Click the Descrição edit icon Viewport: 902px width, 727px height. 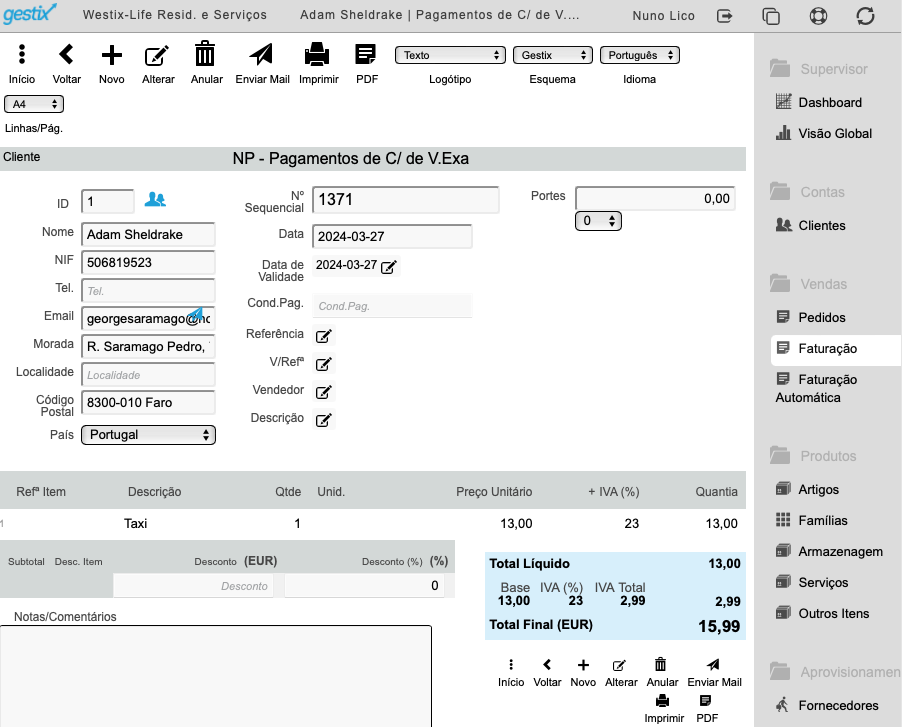tap(324, 420)
